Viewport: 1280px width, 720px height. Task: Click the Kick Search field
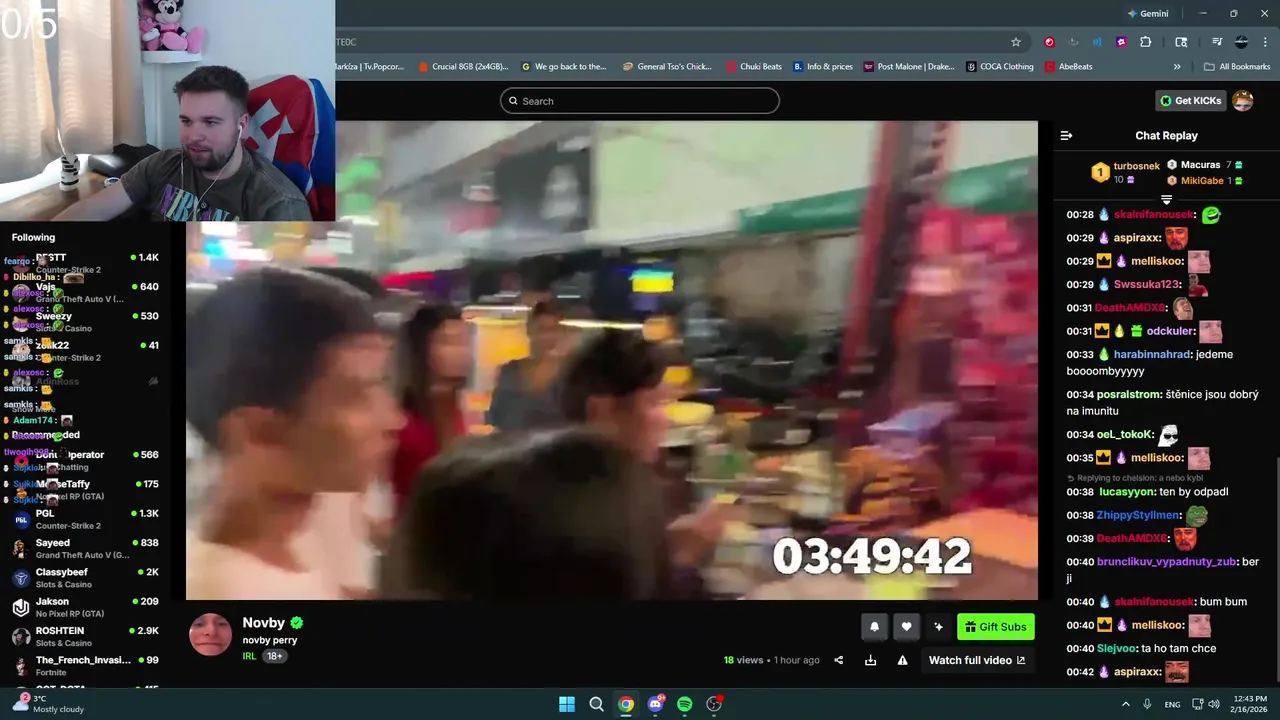pos(640,101)
